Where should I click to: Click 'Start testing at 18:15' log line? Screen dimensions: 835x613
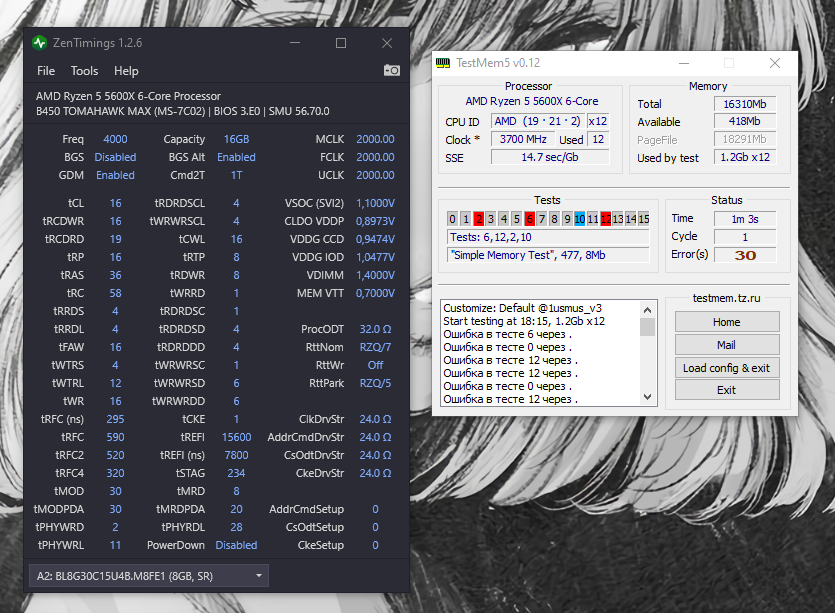pos(524,321)
